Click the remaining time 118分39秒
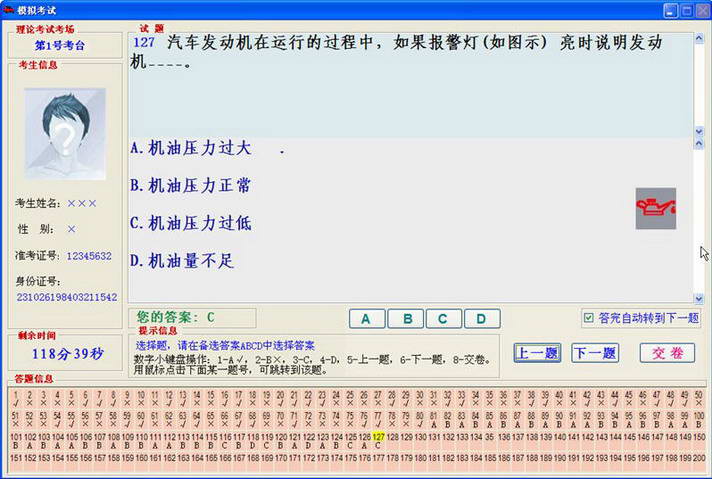This screenshot has height=479, width=712. [x=68, y=354]
